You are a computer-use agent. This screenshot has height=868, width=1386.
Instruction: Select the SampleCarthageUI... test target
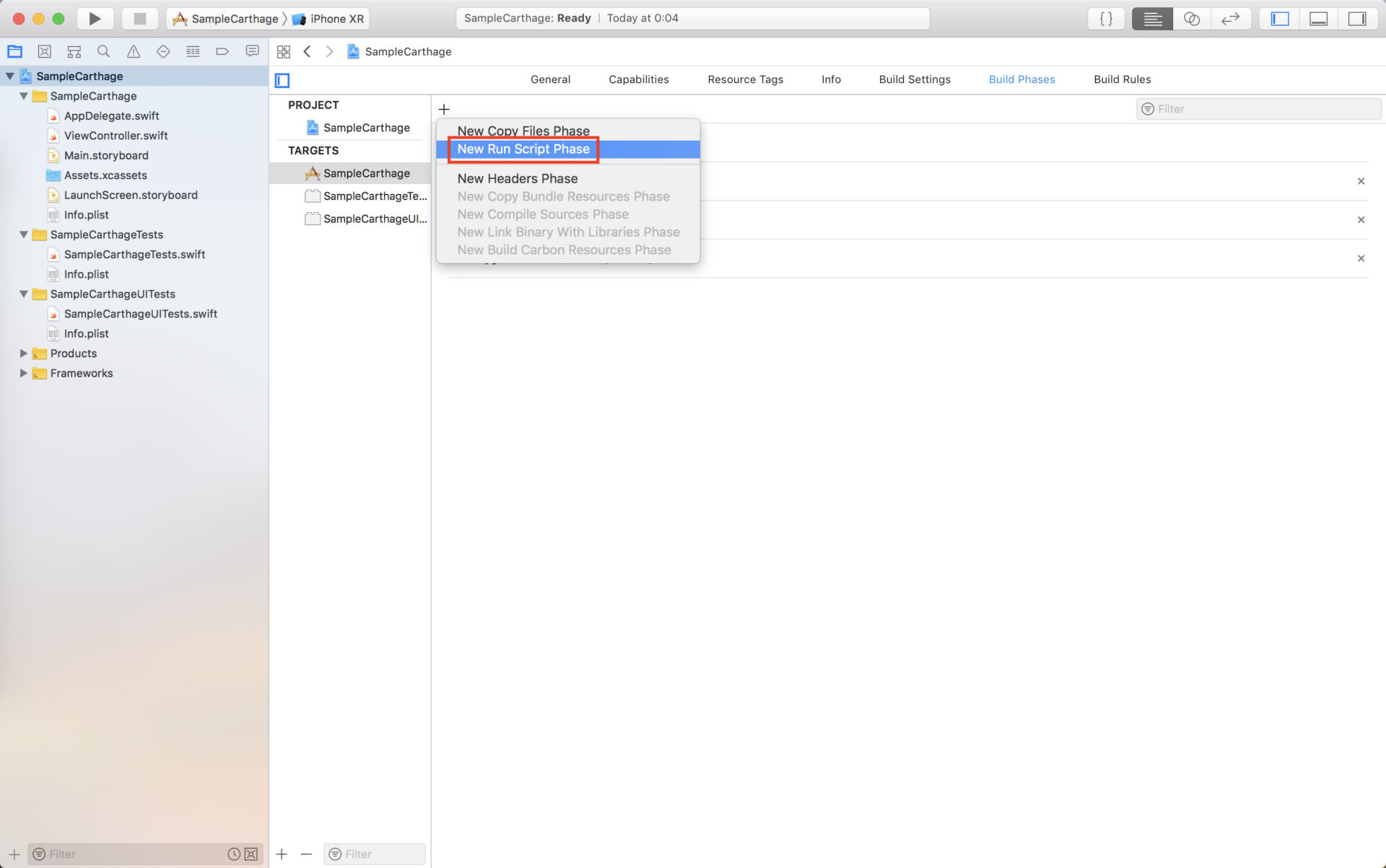pyautogui.click(x=367, y=219)
